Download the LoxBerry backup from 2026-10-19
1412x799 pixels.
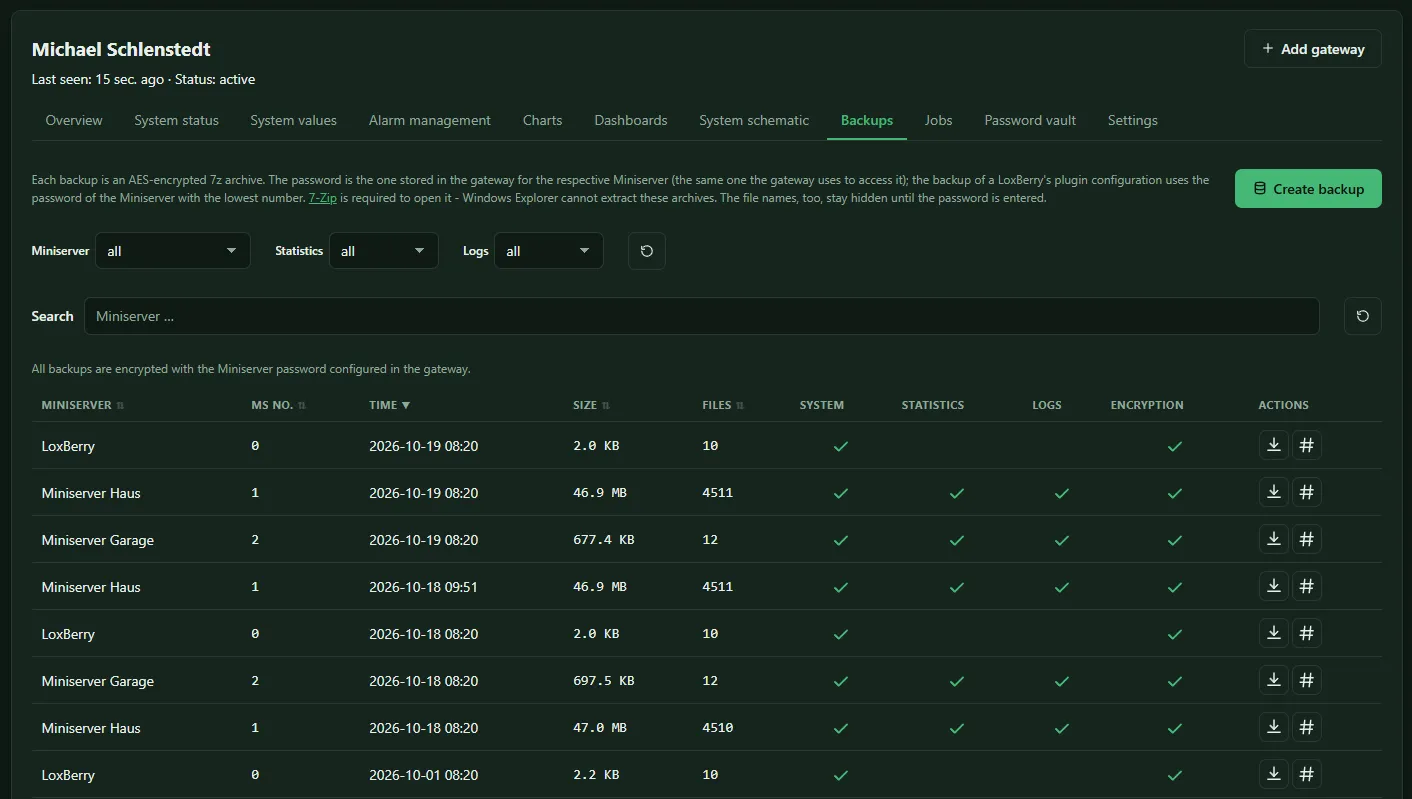coord(1274,445)
